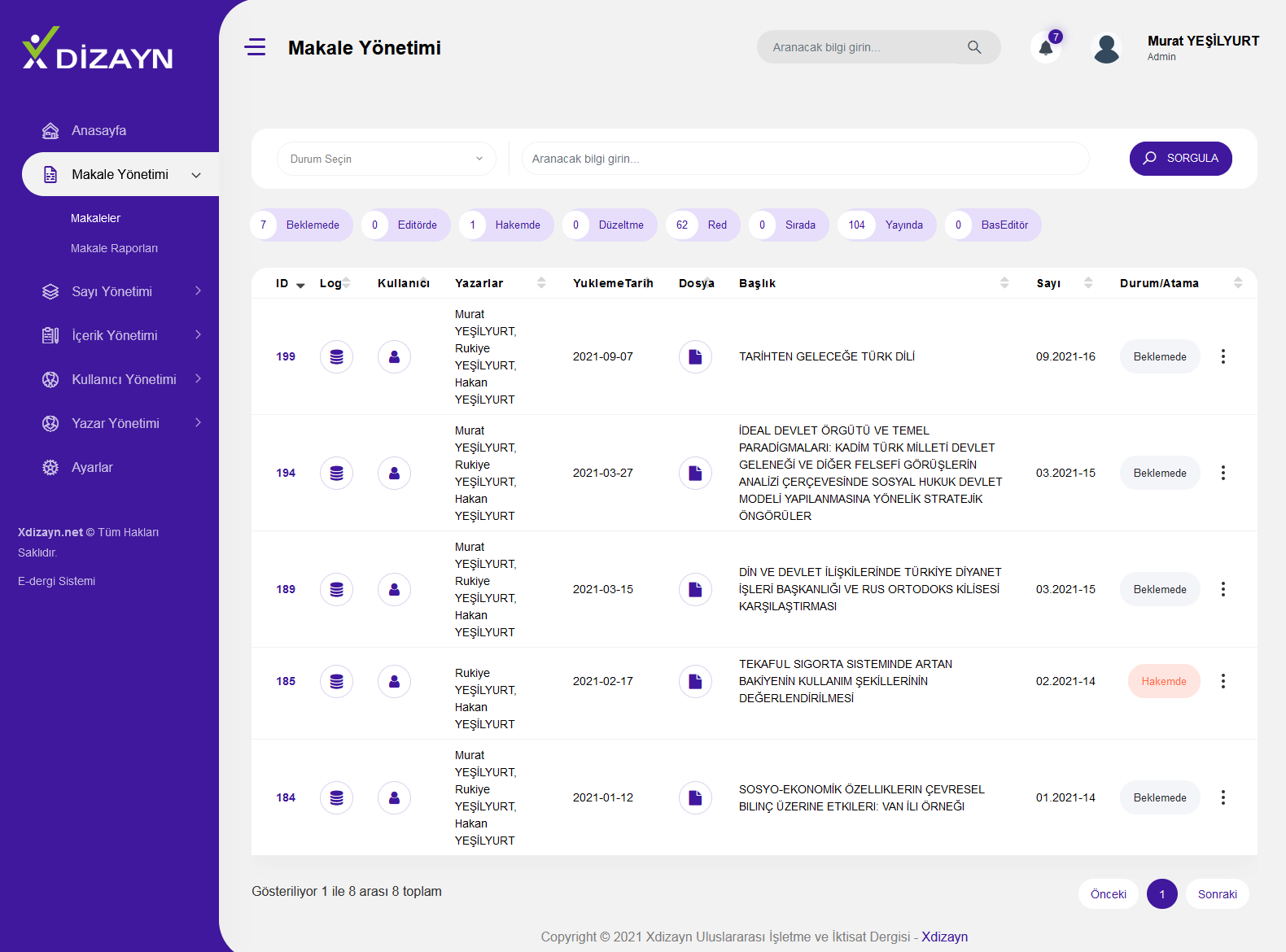Sort table by ID column
The width and height of the screenshot is (1286, 952).
tap(290, 283)
